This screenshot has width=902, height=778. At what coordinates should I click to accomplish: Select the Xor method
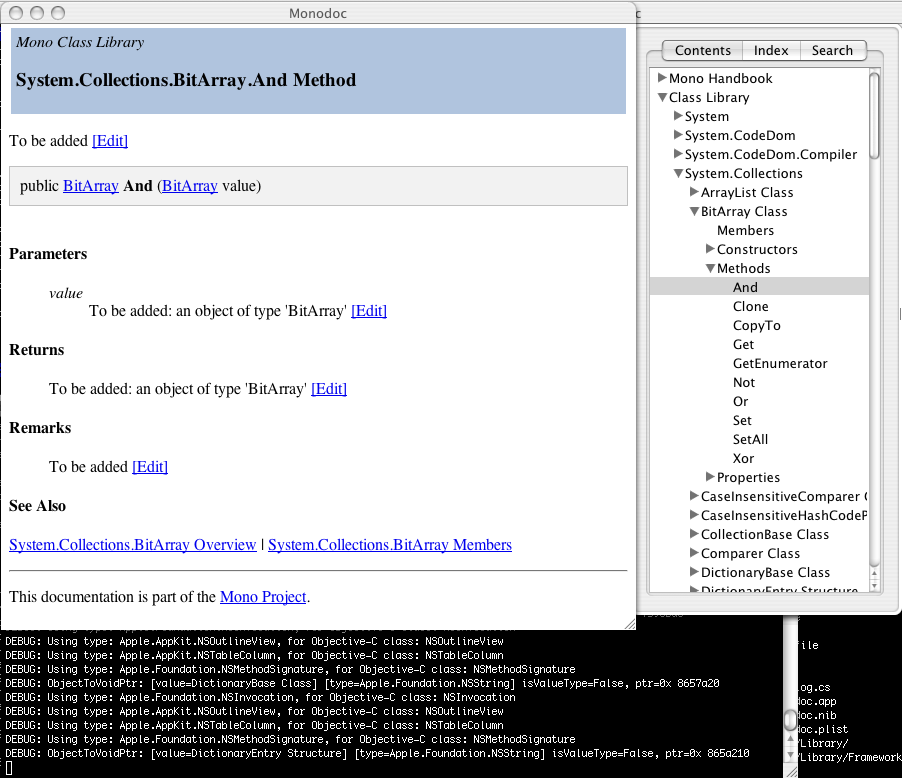(743, 458)
